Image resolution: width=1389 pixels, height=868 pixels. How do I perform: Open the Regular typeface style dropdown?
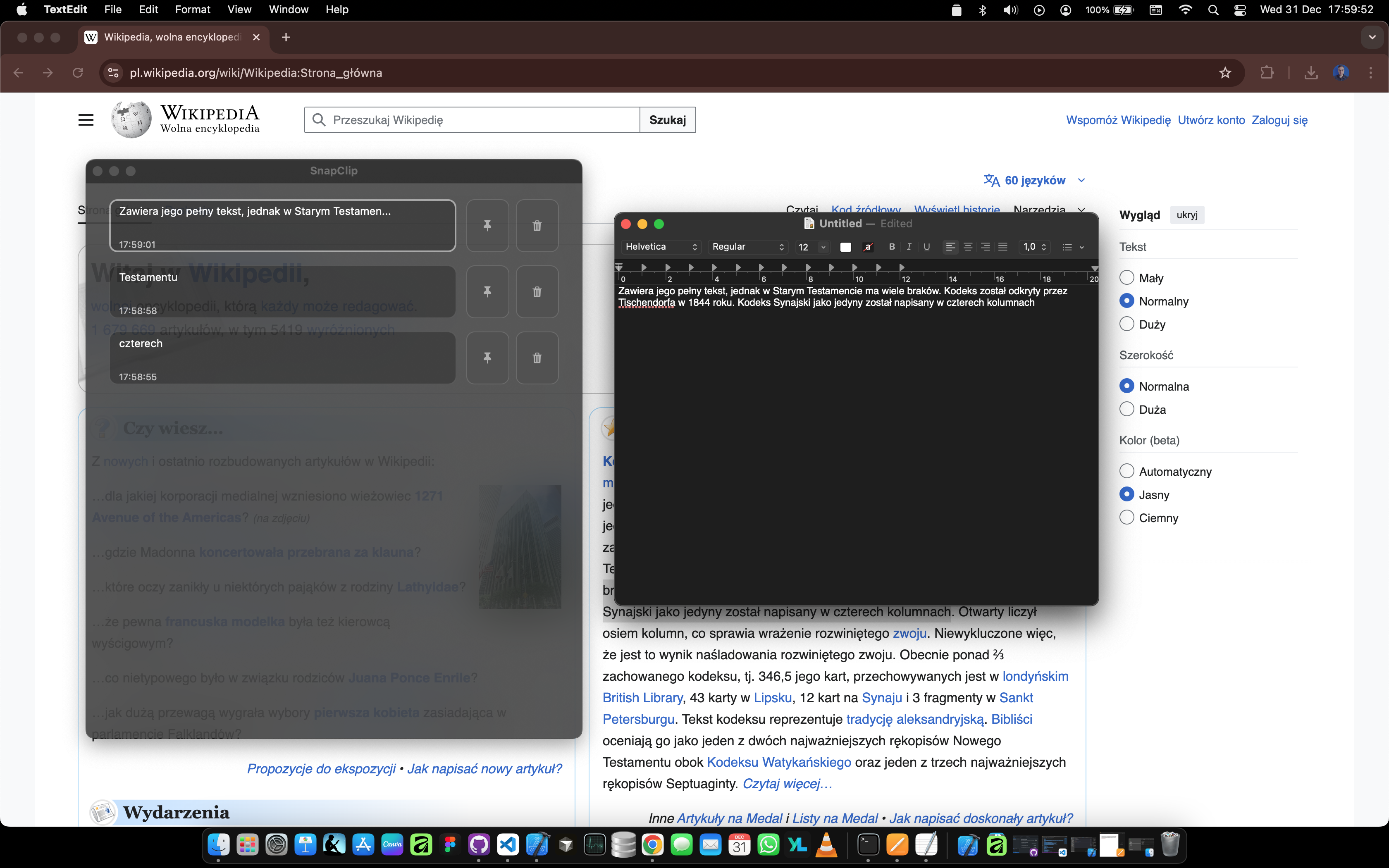747,247
